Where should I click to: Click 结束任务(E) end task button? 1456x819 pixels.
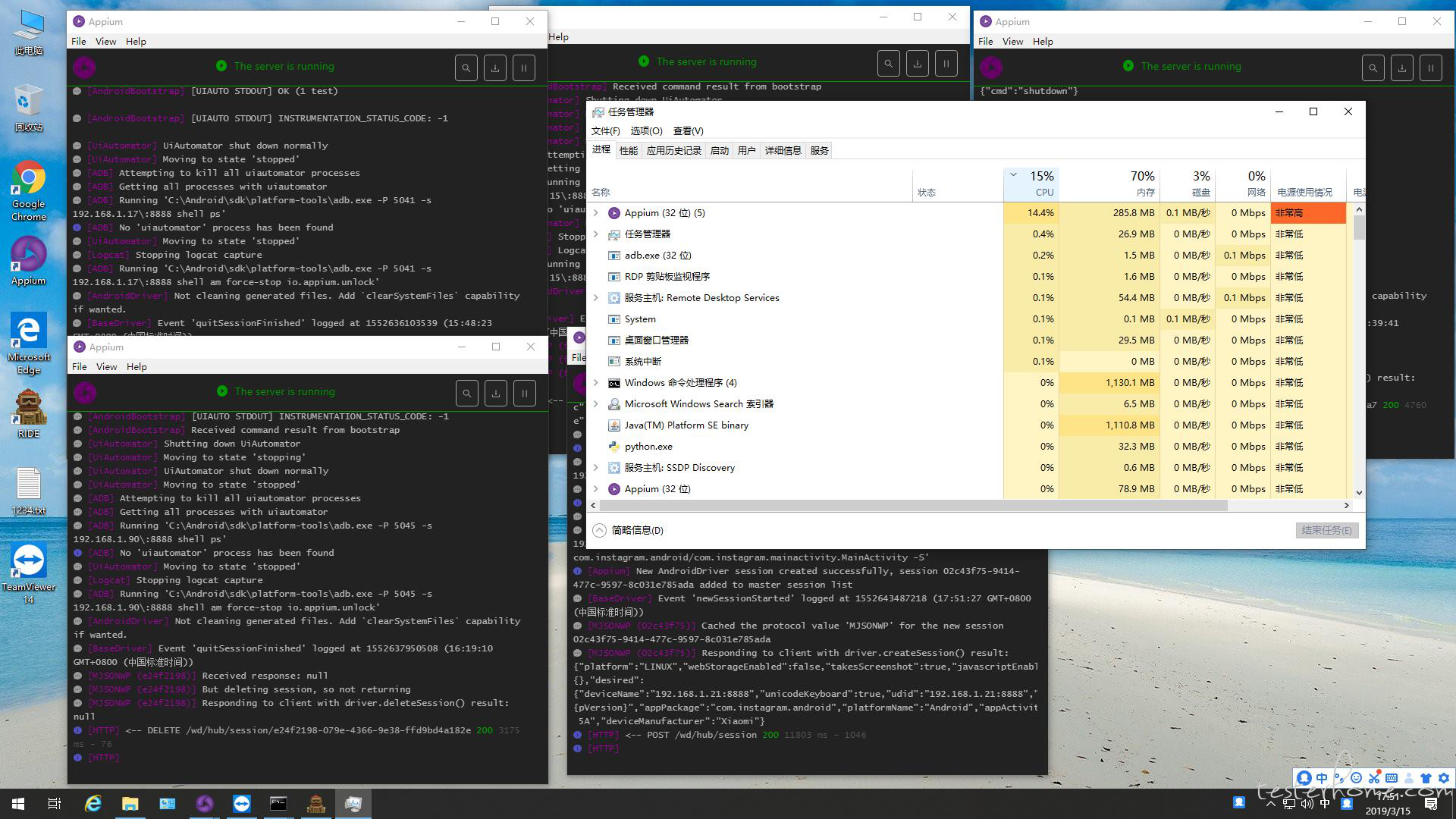pyautogui.click(x=1326, y=530)
